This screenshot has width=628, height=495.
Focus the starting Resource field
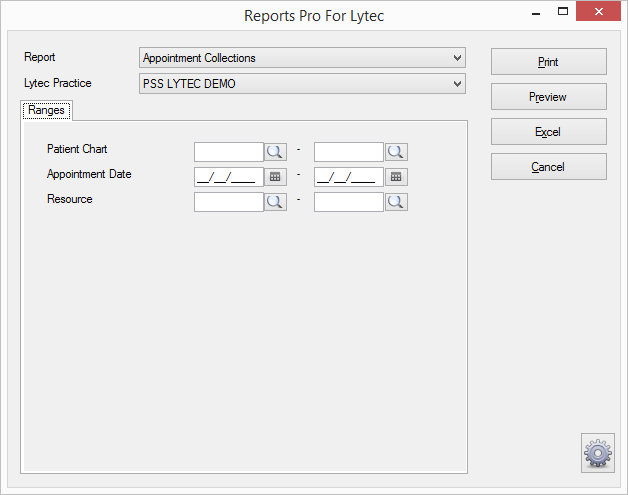coord(229,202)
